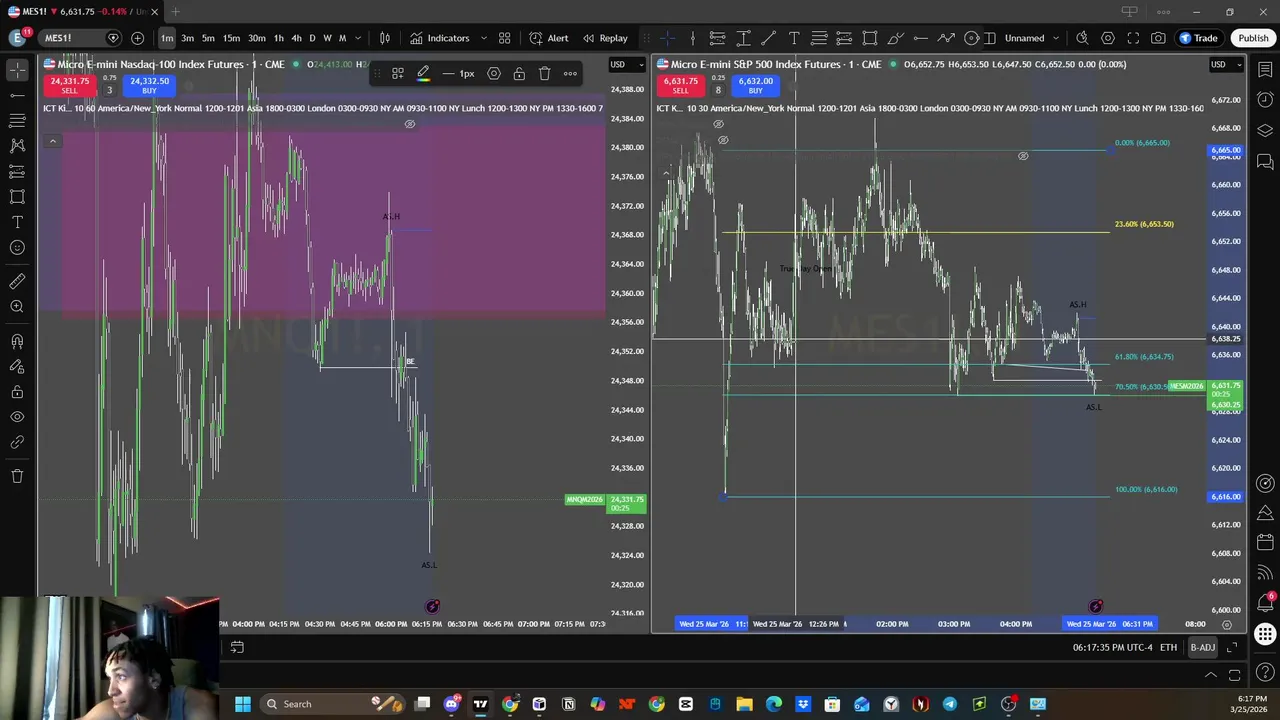Open the Windows Start menu
This screenshot has height=720, width=1280.
[x=242, y=704]
